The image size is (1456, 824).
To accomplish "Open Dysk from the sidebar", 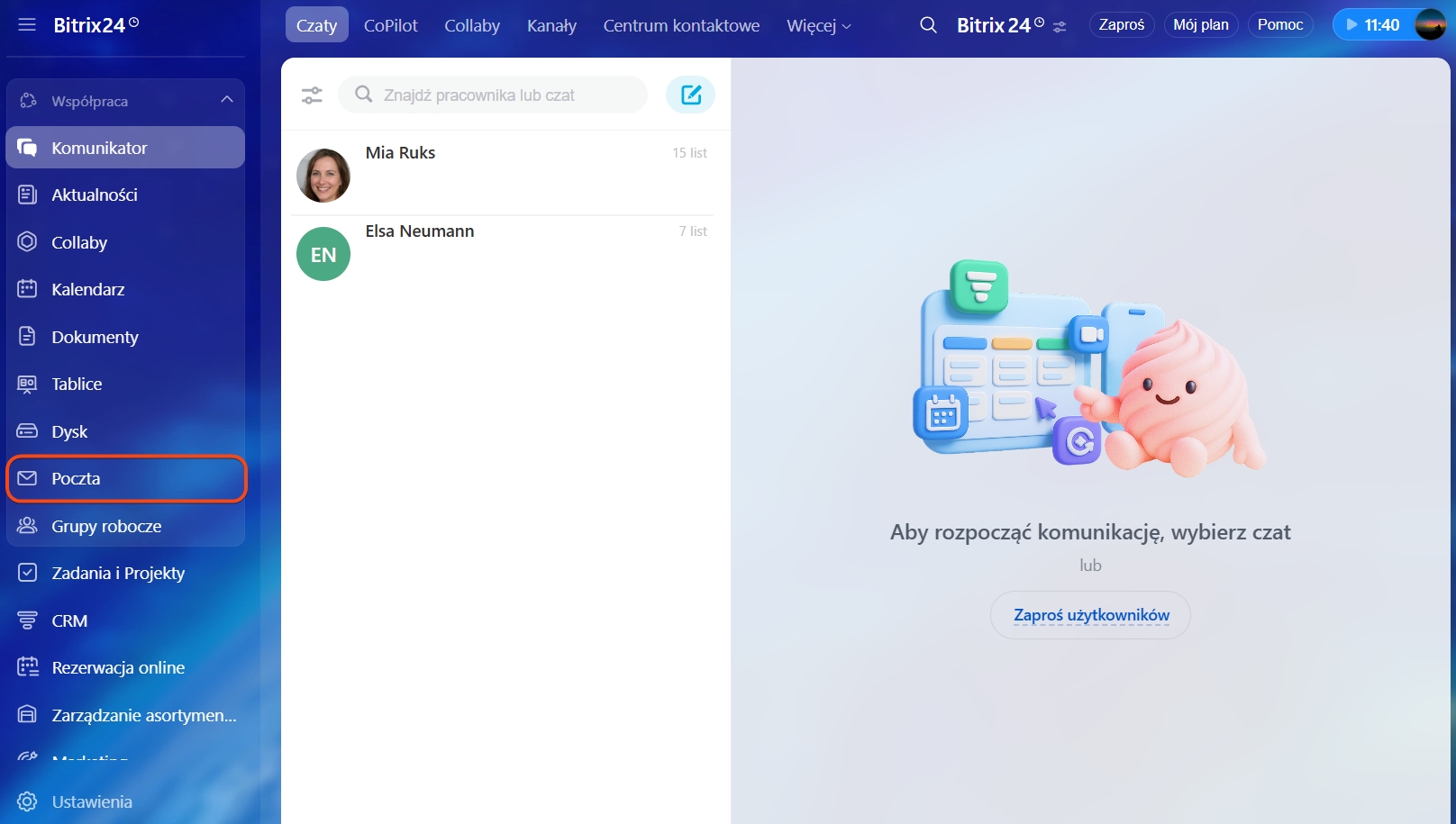I will [125, 431].
